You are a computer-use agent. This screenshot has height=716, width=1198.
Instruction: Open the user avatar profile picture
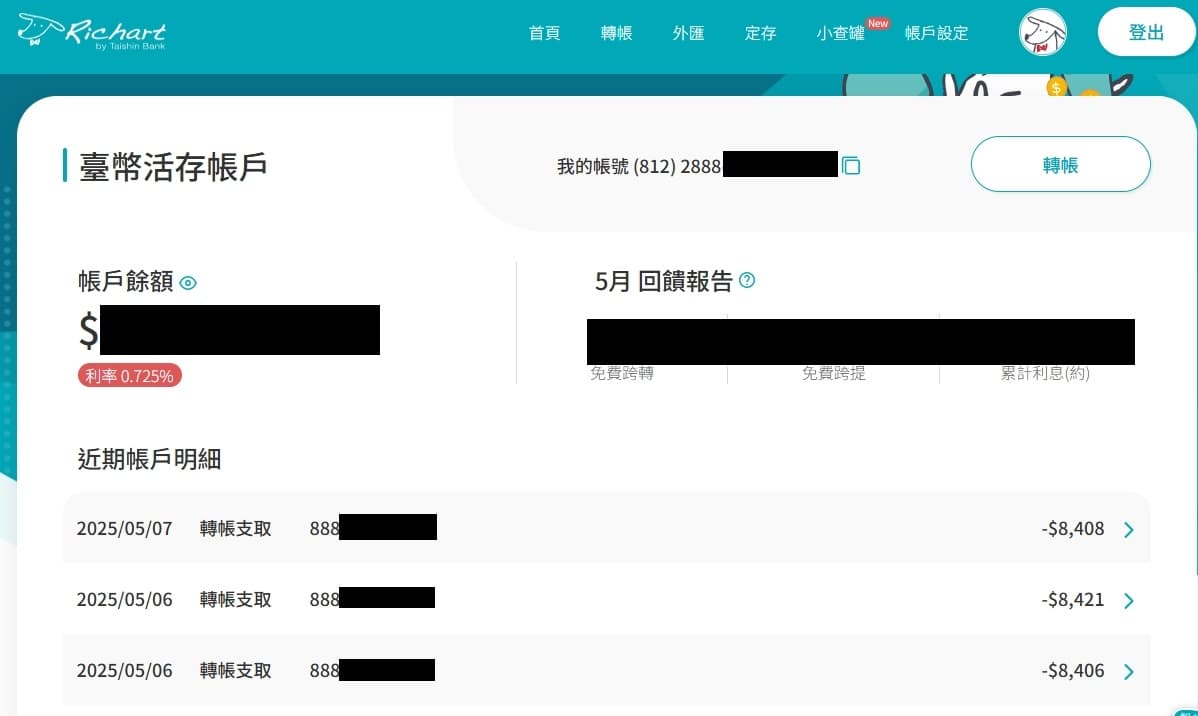click(1042, 33)
